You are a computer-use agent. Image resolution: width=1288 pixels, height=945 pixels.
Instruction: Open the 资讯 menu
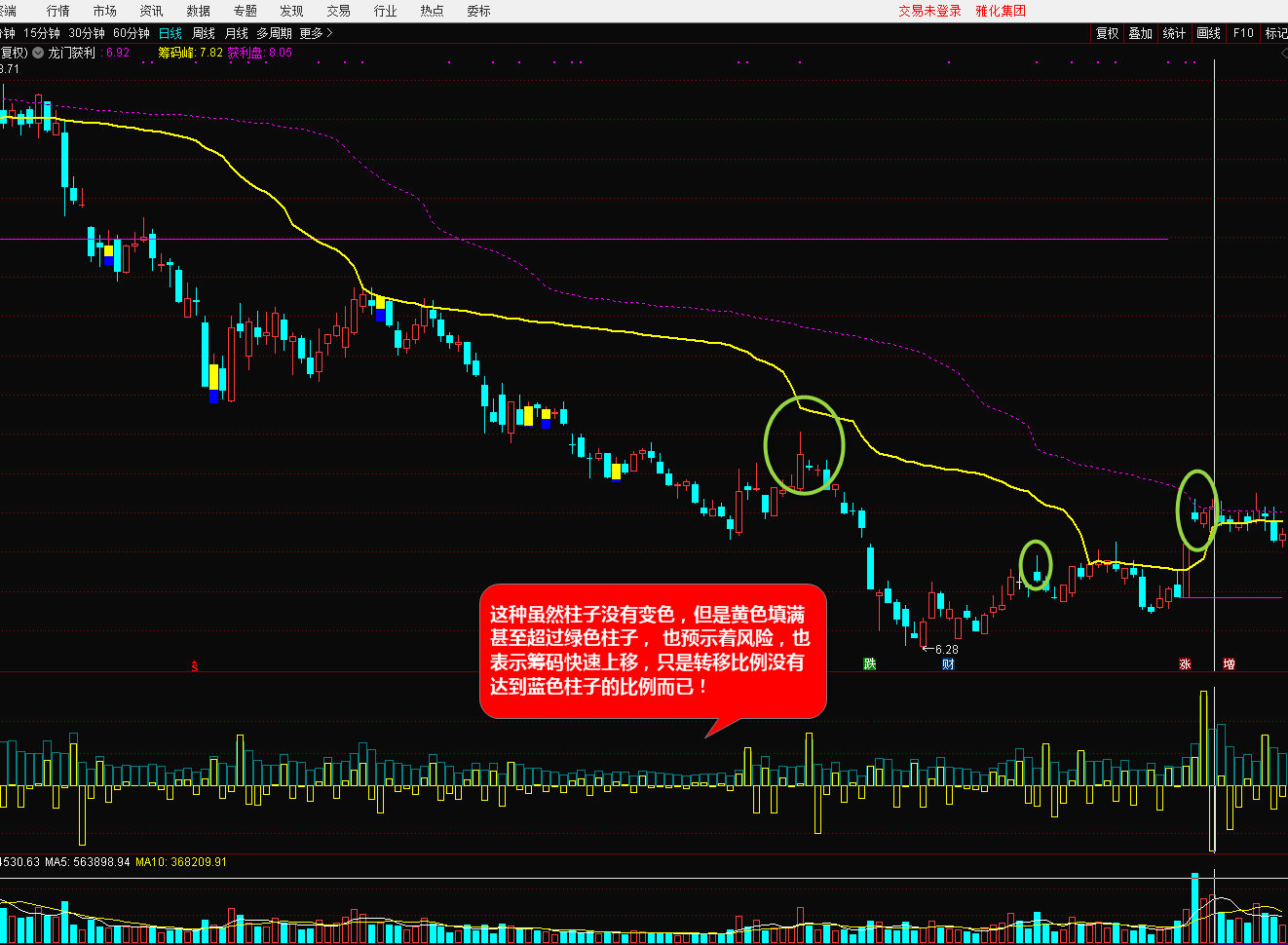(x=152, y=11)
